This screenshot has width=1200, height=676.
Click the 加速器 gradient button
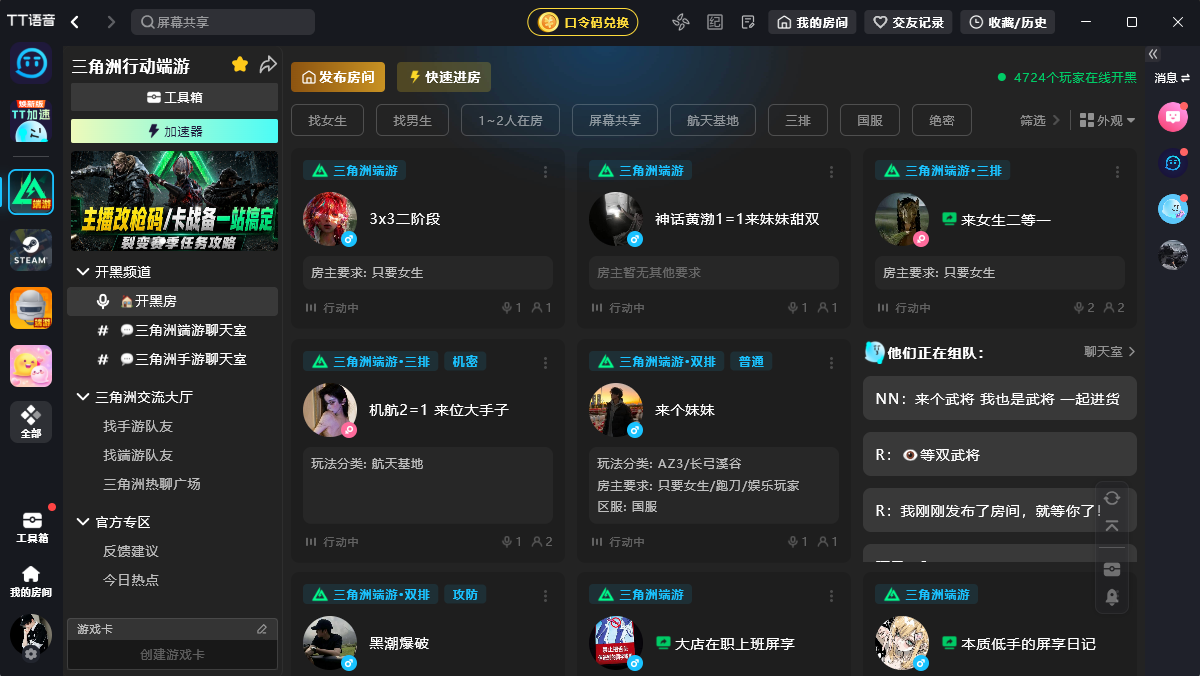click(x=174, y=131)
